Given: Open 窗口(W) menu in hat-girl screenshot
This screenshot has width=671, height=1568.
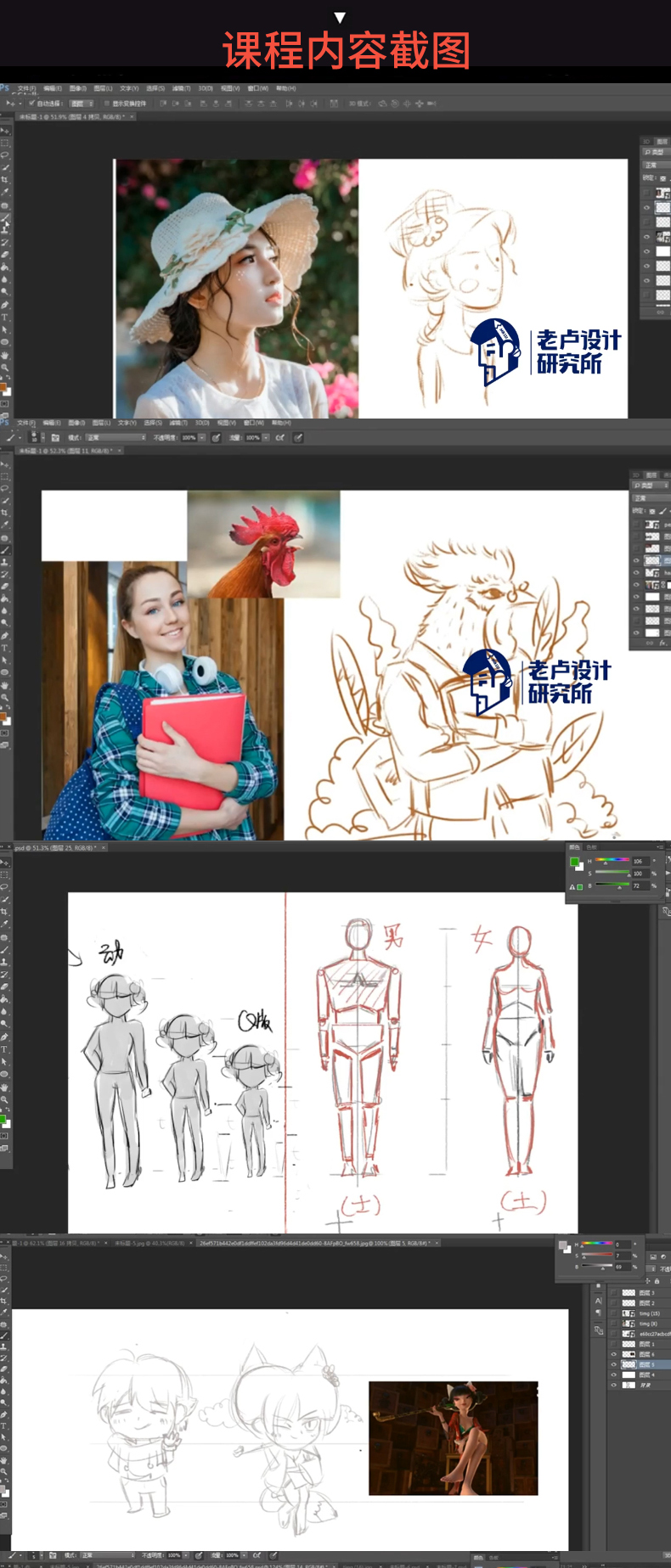Looking at the screenshot, I should click(x=258, y=88).
